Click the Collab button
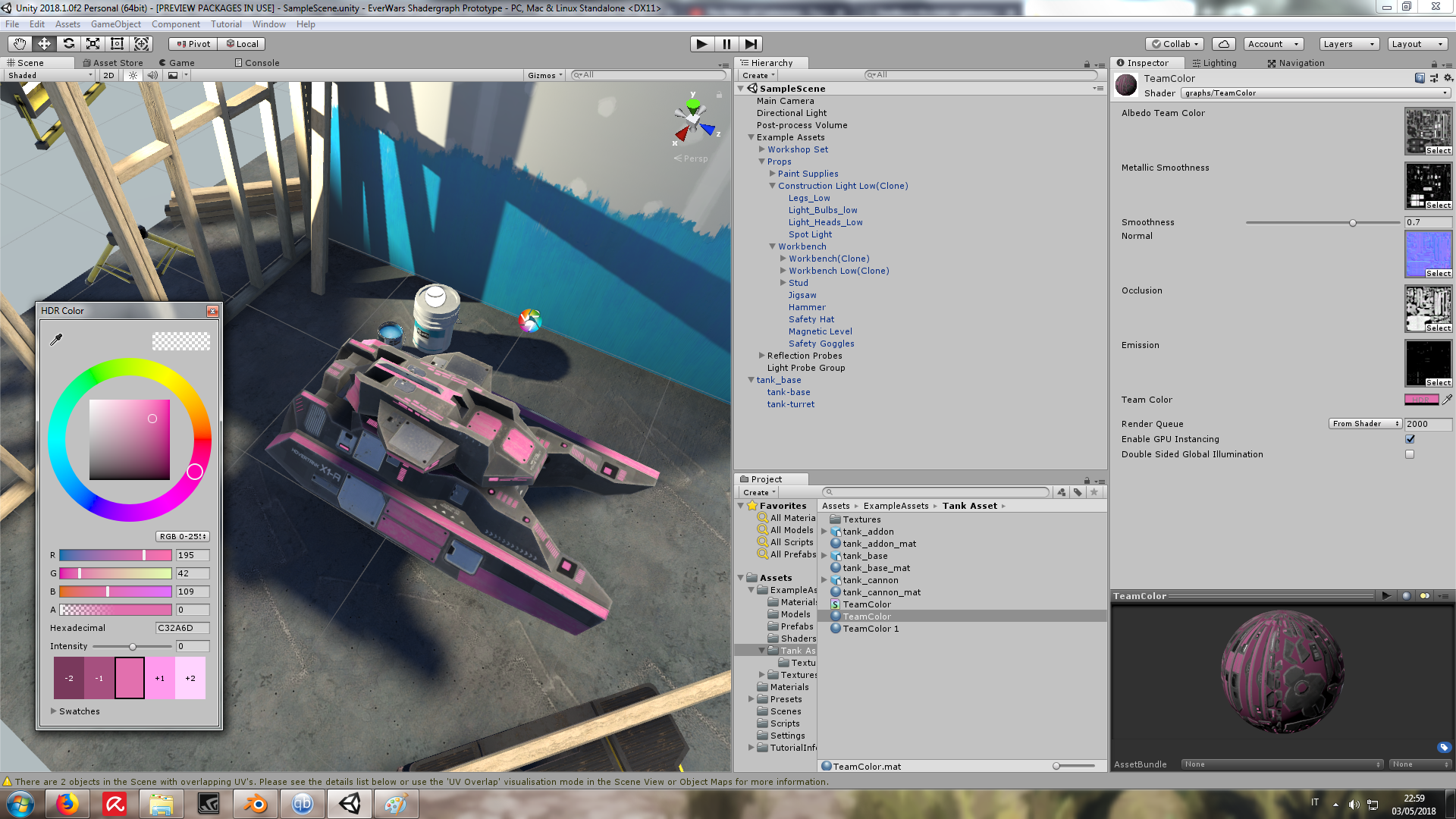 [1175, 44]
